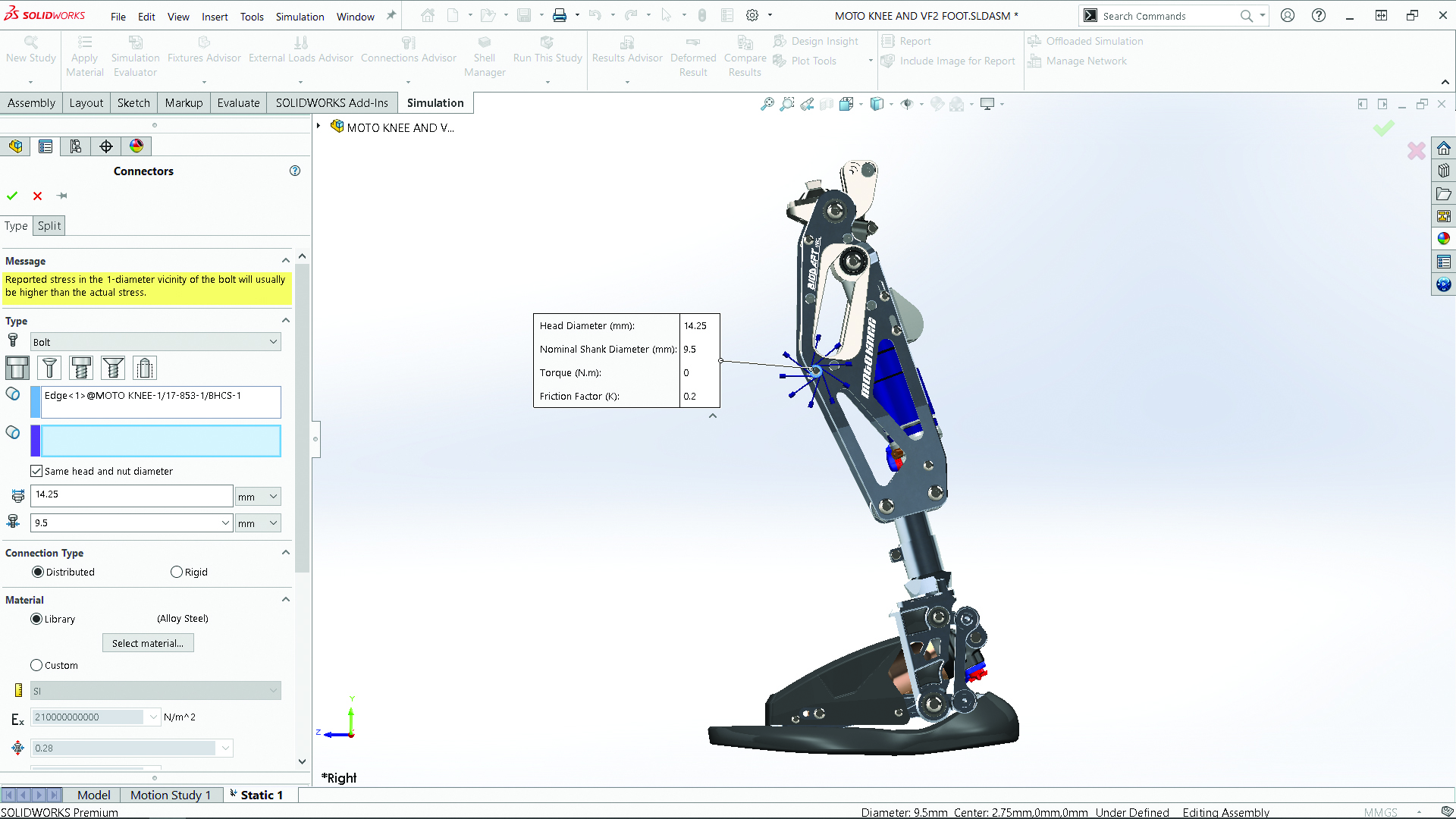Click the MMGS unit system in status bar
Viewport: 1456px width, 819px height.
[1380, 812]
